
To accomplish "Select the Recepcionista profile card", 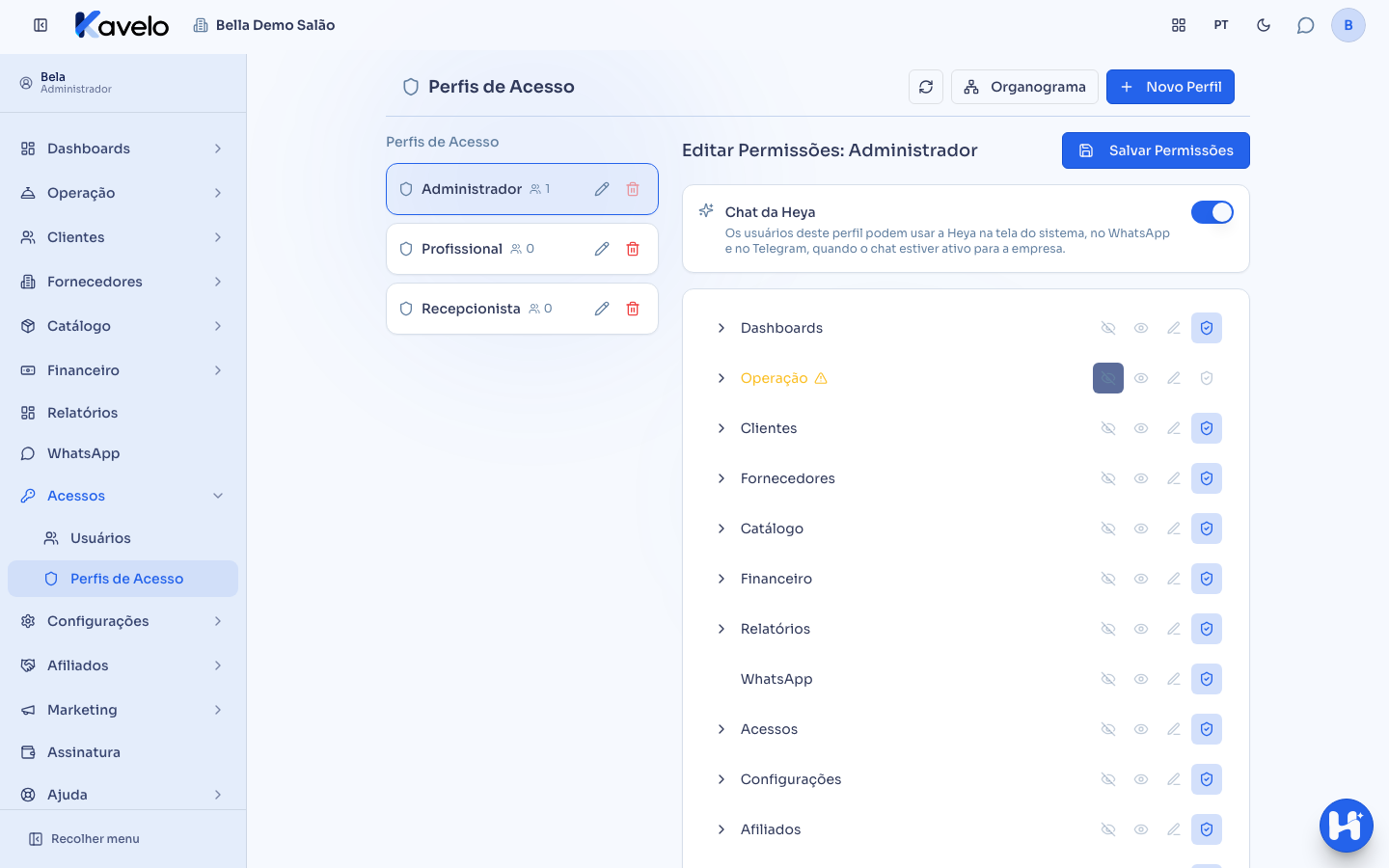I will pyautogui.click(x=522, y=309).
